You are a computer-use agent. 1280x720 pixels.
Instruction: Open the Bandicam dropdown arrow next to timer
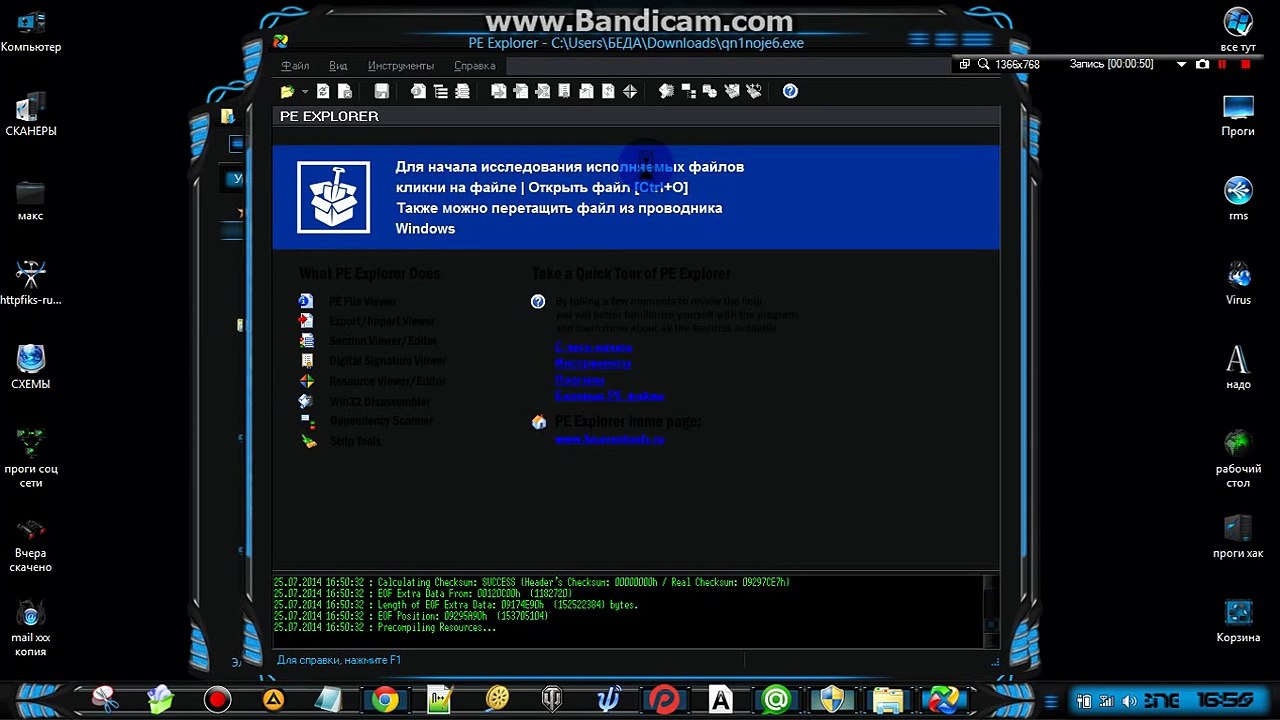[1181, 64]
